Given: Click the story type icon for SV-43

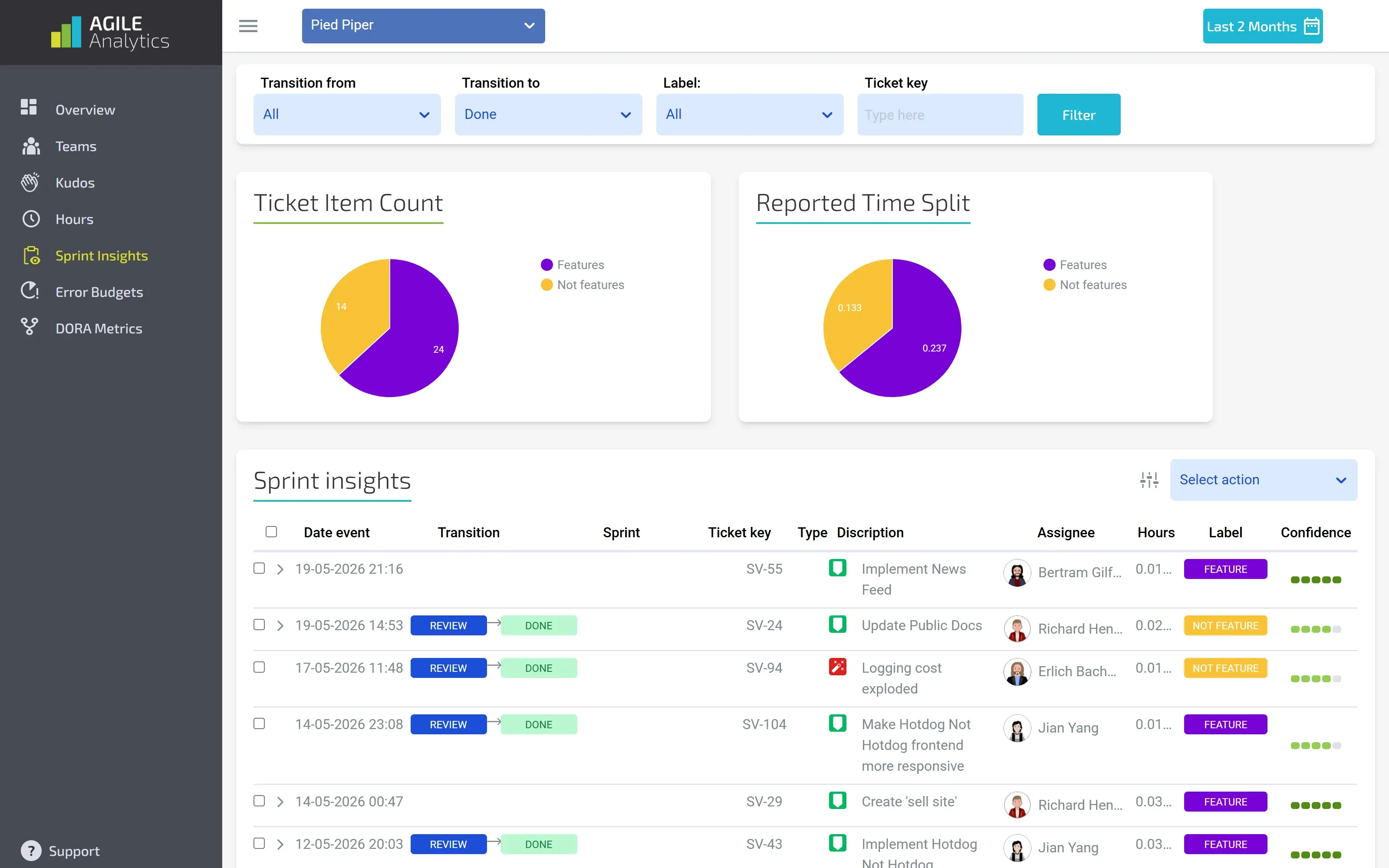Looking at the screenshot, I should point(837,843).
